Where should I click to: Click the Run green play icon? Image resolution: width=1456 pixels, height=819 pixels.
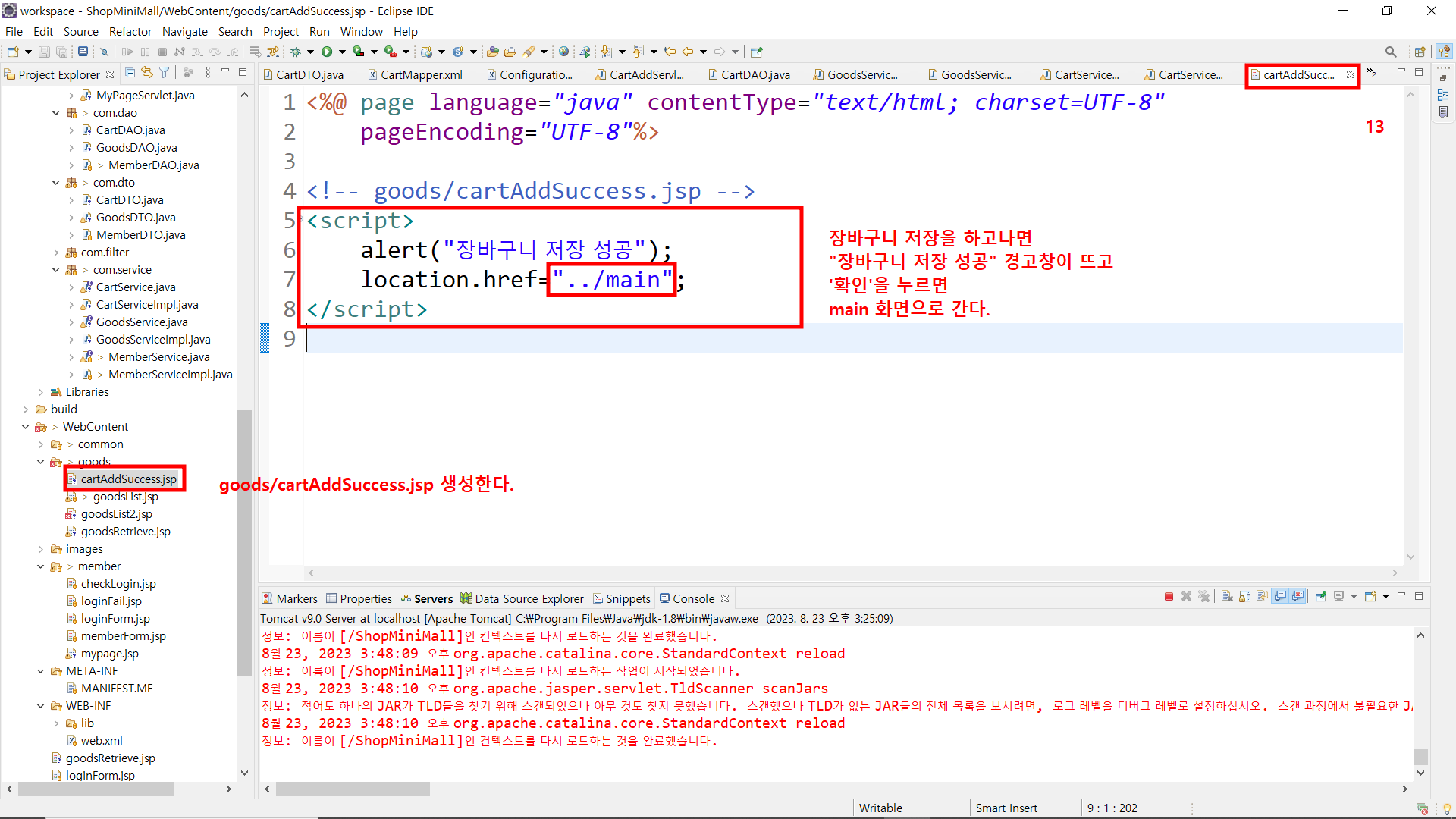click(327, 52)
